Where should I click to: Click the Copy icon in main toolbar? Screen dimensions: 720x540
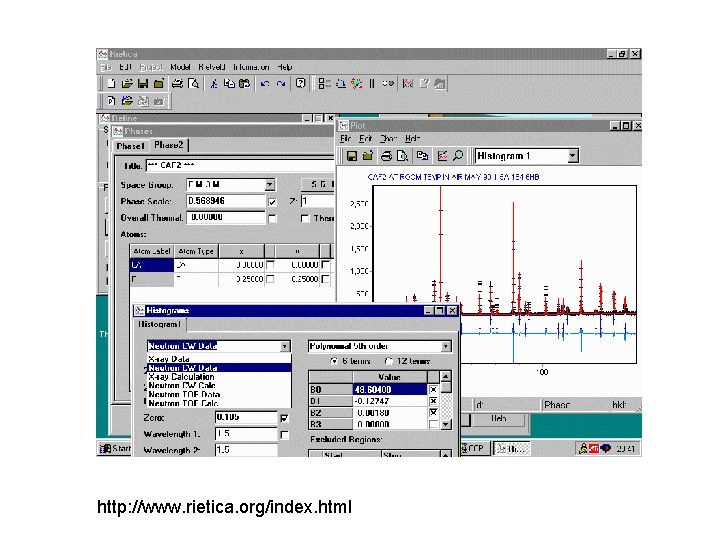pyautogui.click(x=229, y=84)
